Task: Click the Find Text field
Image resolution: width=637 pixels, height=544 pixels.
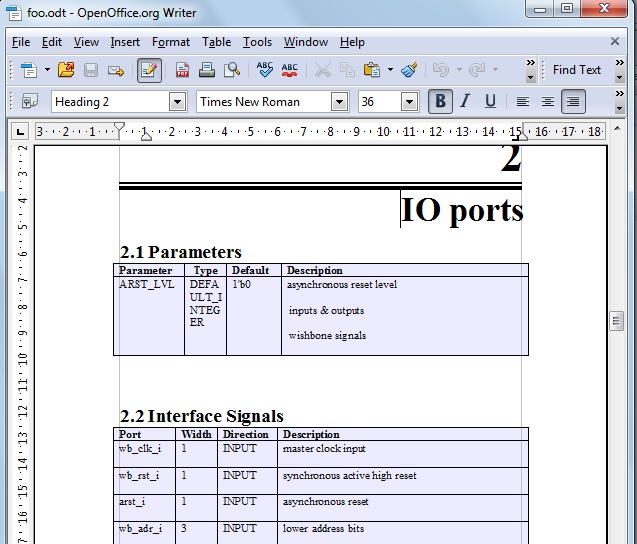Action: click(576, 70)
